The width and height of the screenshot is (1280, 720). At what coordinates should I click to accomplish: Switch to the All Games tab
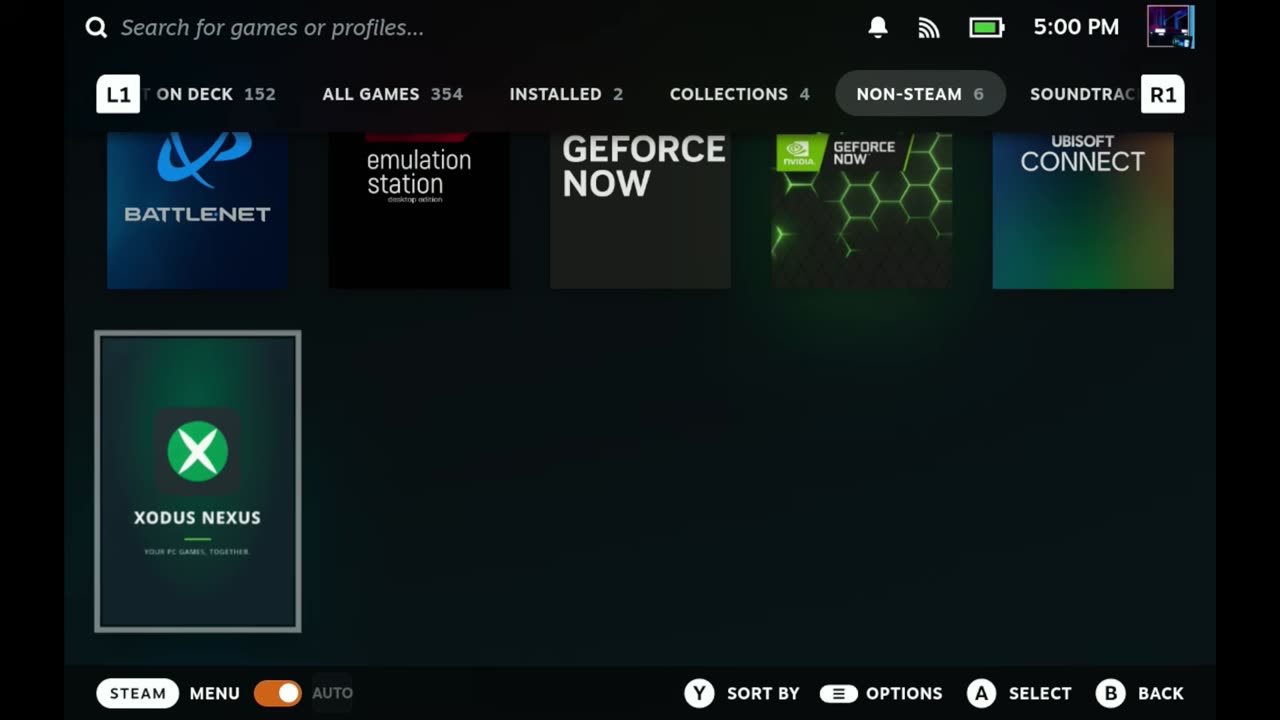click(392, 94)
